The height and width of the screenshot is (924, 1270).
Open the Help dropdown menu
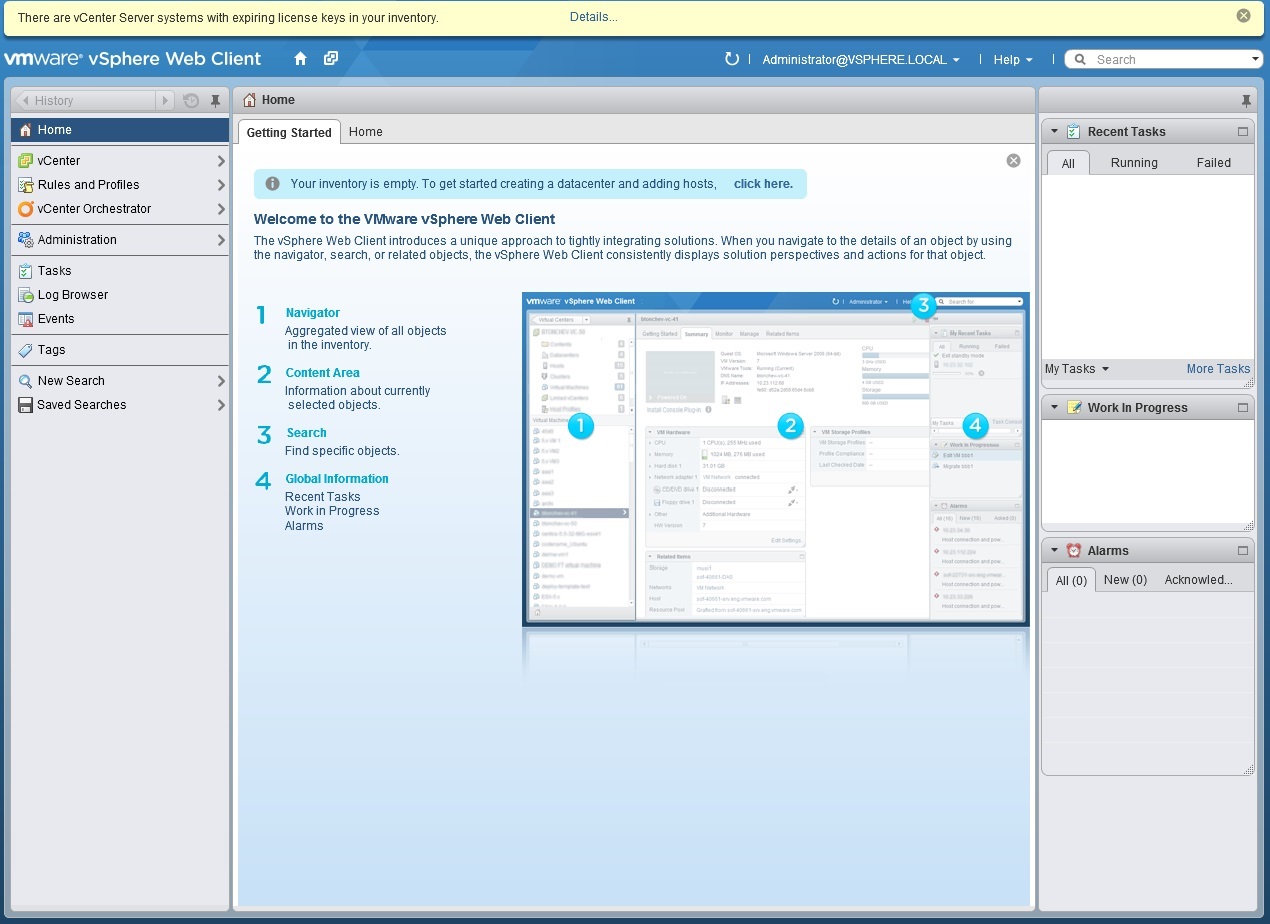click(x=1013, y=60)
